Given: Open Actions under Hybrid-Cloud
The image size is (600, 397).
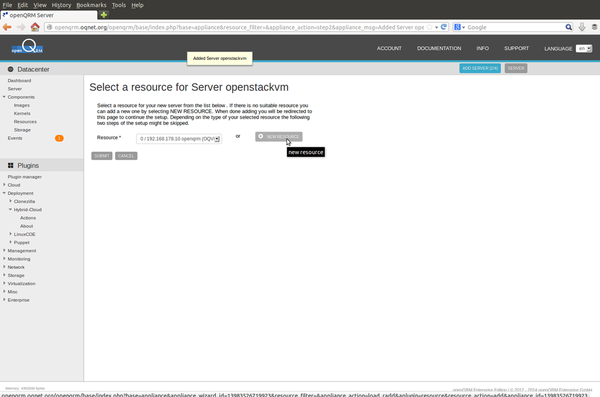Looking at the screenshot, I should [28, 218].
